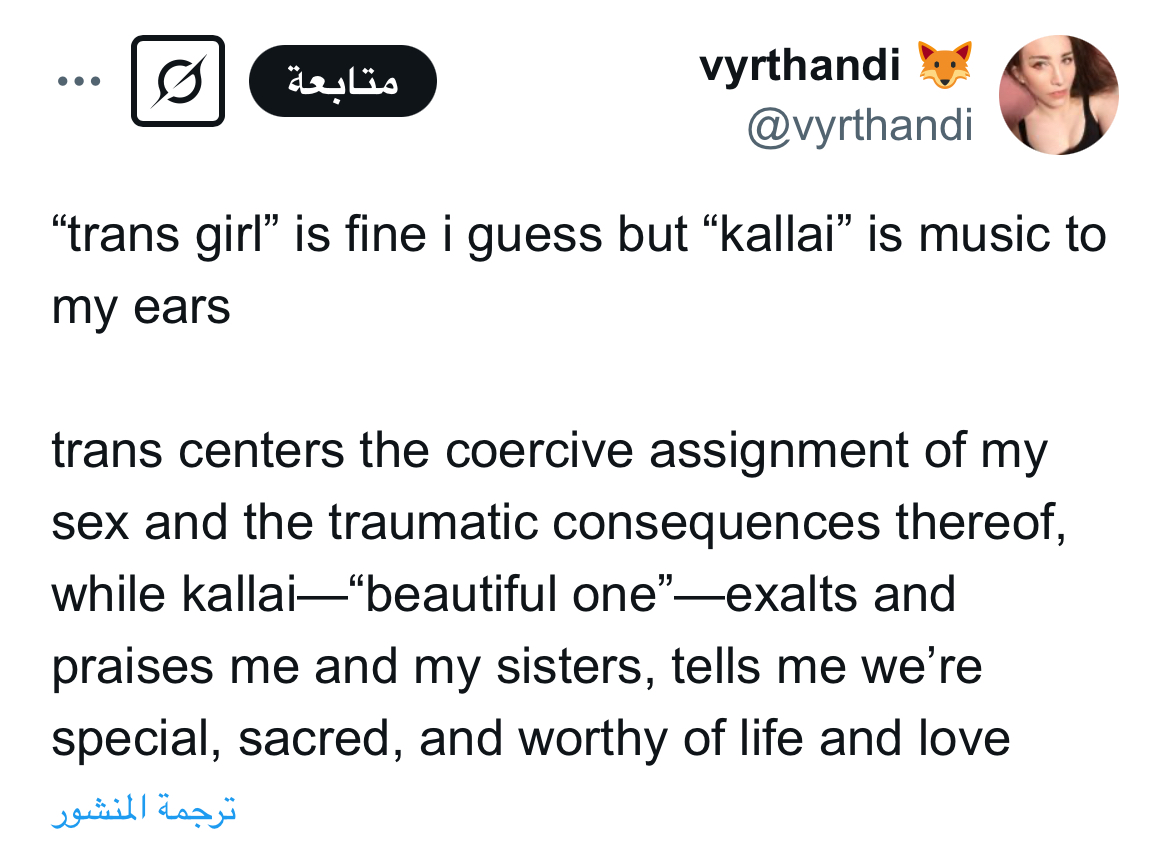Open the three-dot more options menu
Image resolution: width=1170 pixels, height=856 pixels.
(x=79, y=81)
